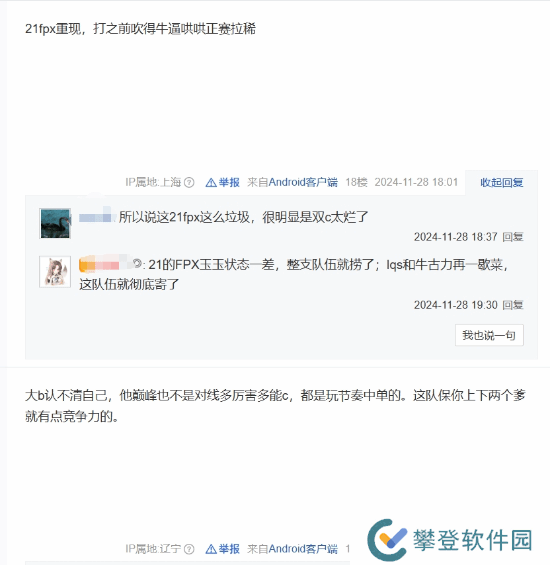Reply to the 19:30 comment

pos(513,305)
